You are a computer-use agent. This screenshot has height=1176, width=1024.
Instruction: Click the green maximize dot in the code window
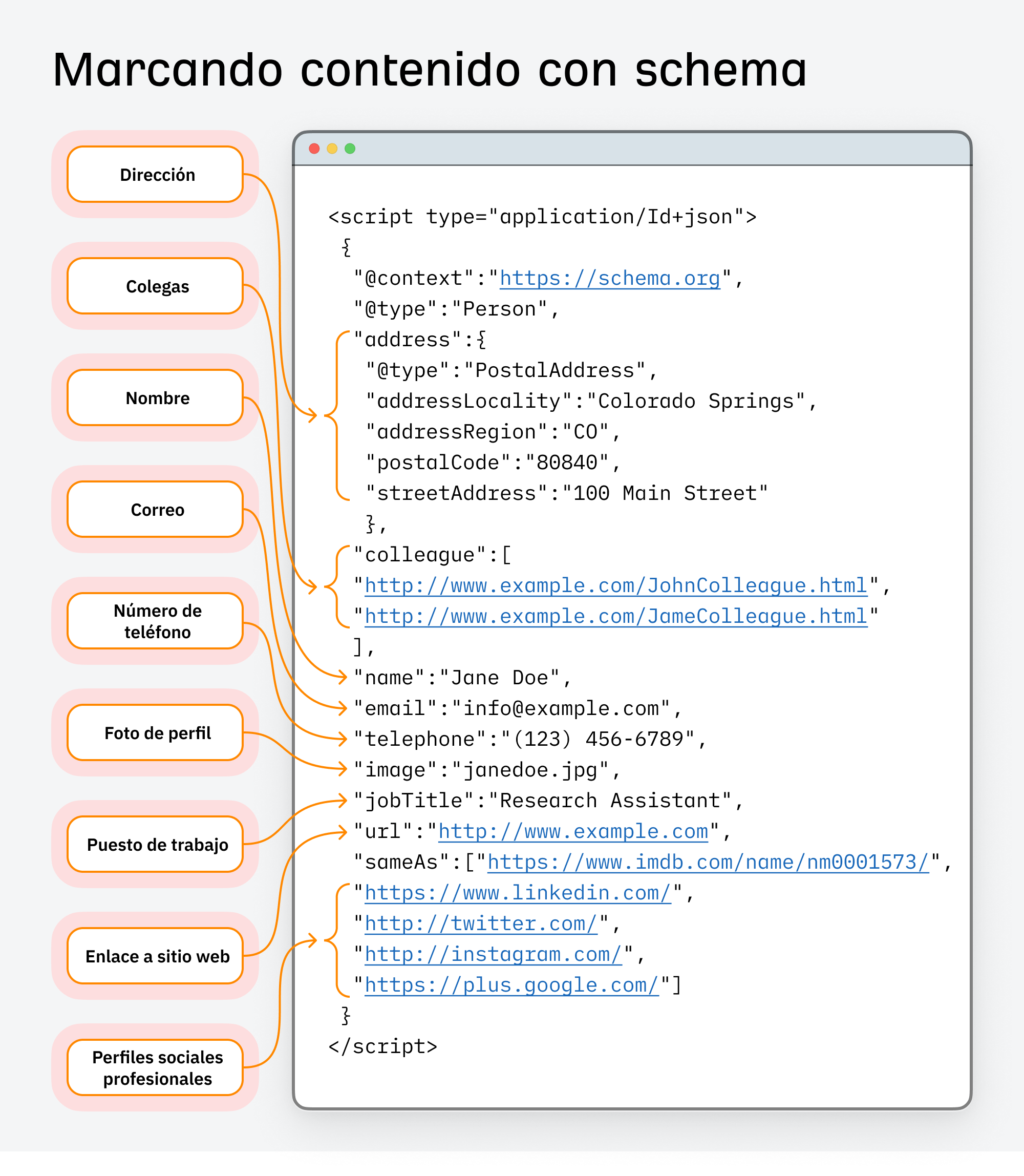click(x=350, y=149)
